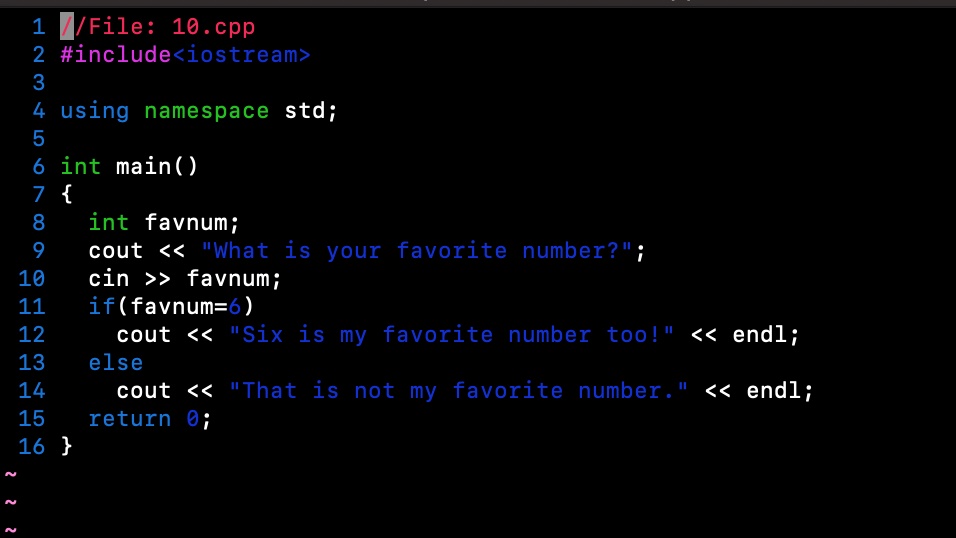Click the closing brace on line 16
Viewport: 956px width, 538px height.
pyautogui.click(x=67, y=447)
